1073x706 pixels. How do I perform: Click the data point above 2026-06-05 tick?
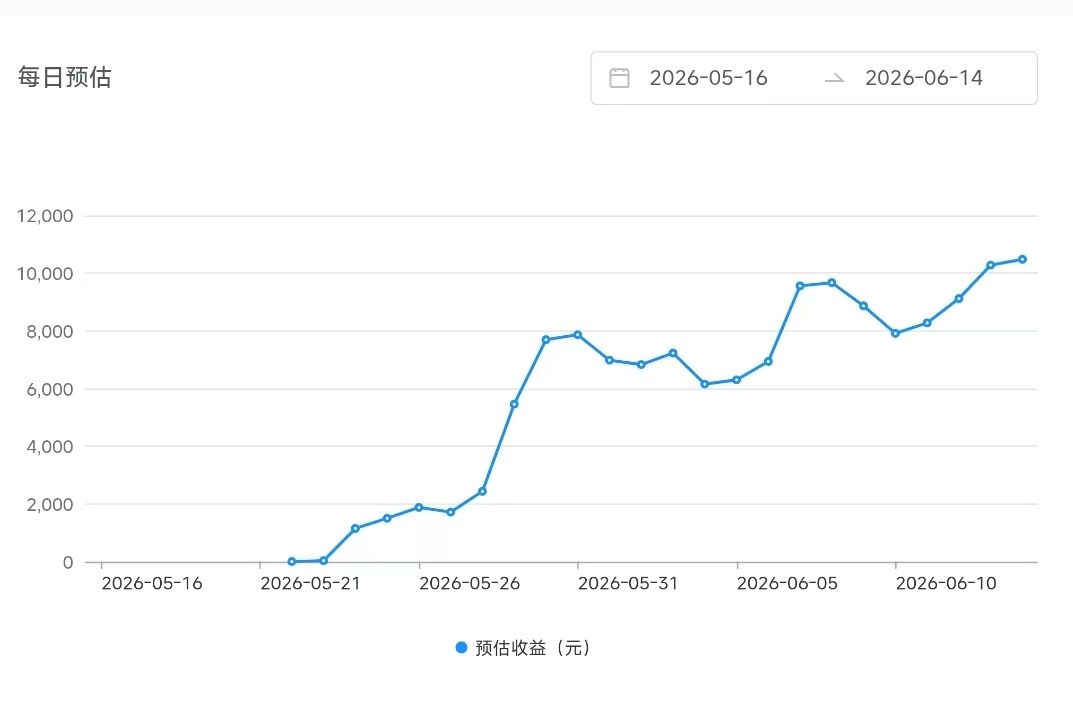click(736, 380)
